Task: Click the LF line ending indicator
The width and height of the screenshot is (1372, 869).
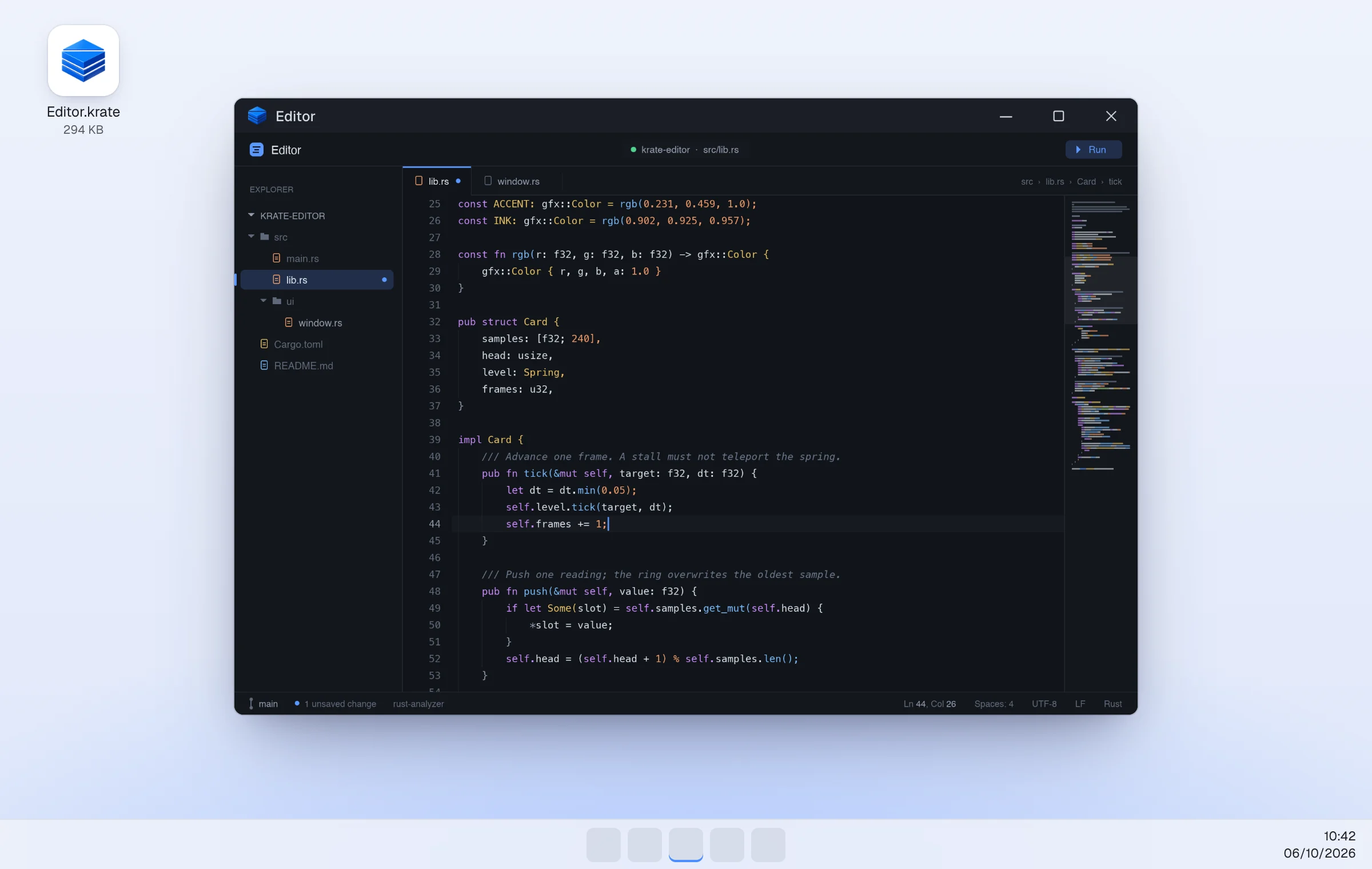Action: pyautogui.click(x=1080, y=704)
